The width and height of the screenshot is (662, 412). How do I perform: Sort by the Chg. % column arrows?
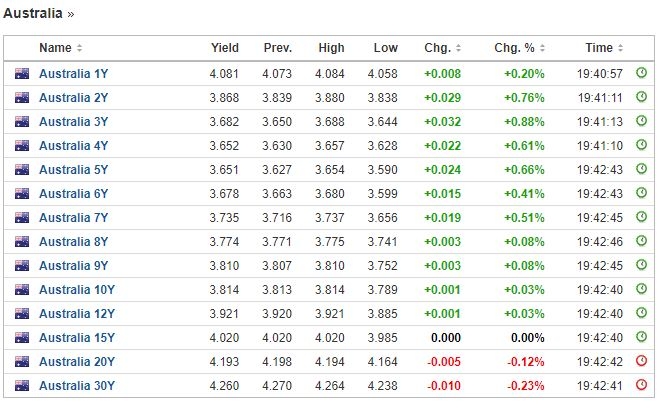click(542, 48)
